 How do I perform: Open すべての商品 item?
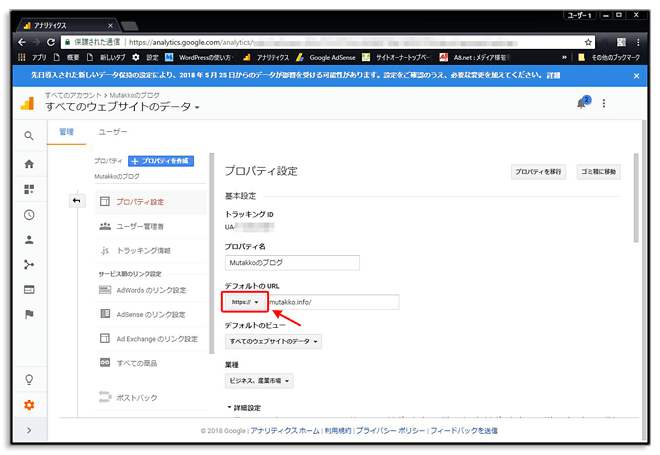tap(151, 363)
